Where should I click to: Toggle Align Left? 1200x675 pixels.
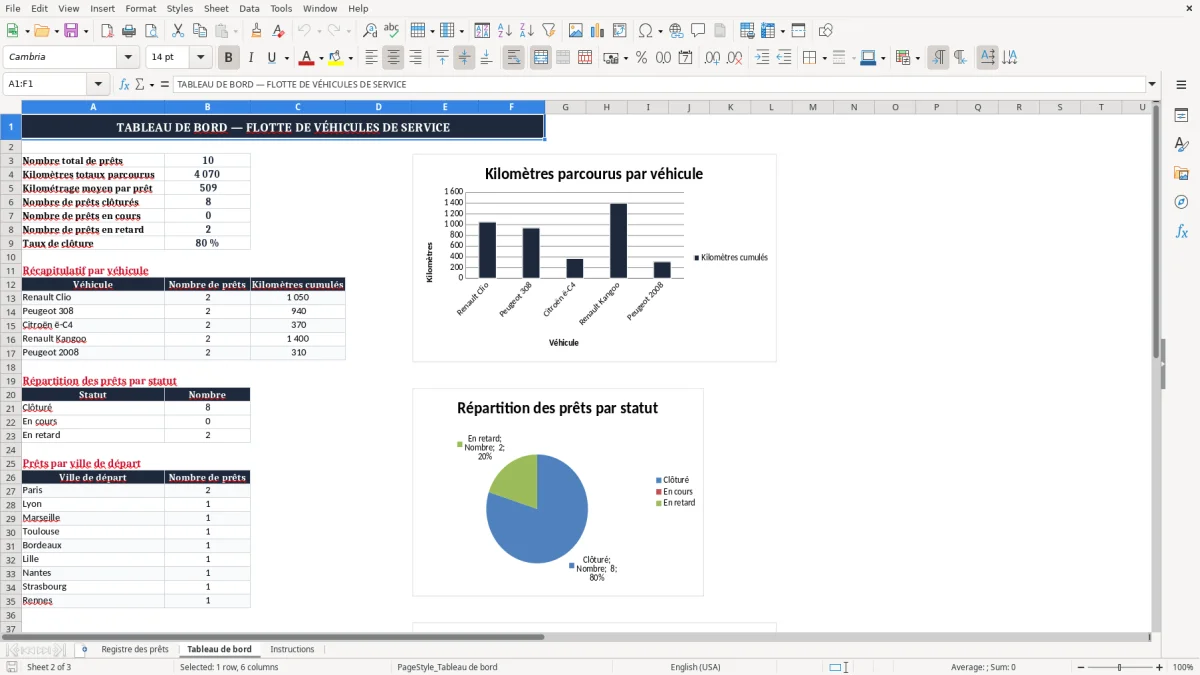(372, 58)
